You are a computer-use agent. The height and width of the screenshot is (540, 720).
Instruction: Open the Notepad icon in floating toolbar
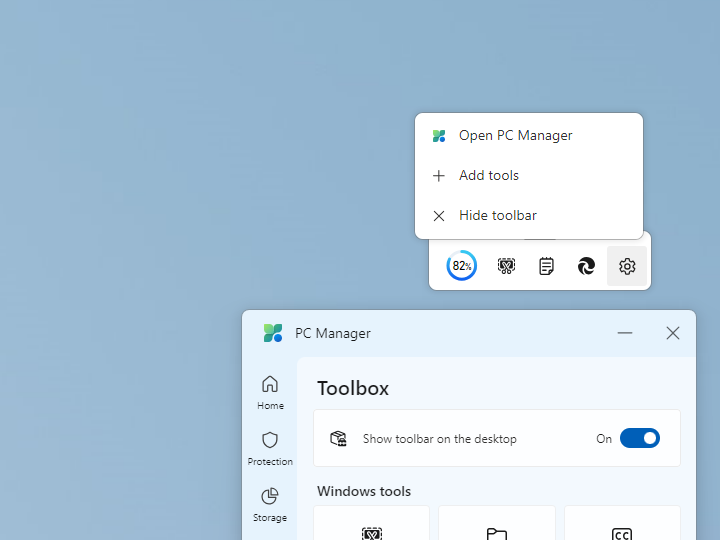click(546, 266)
